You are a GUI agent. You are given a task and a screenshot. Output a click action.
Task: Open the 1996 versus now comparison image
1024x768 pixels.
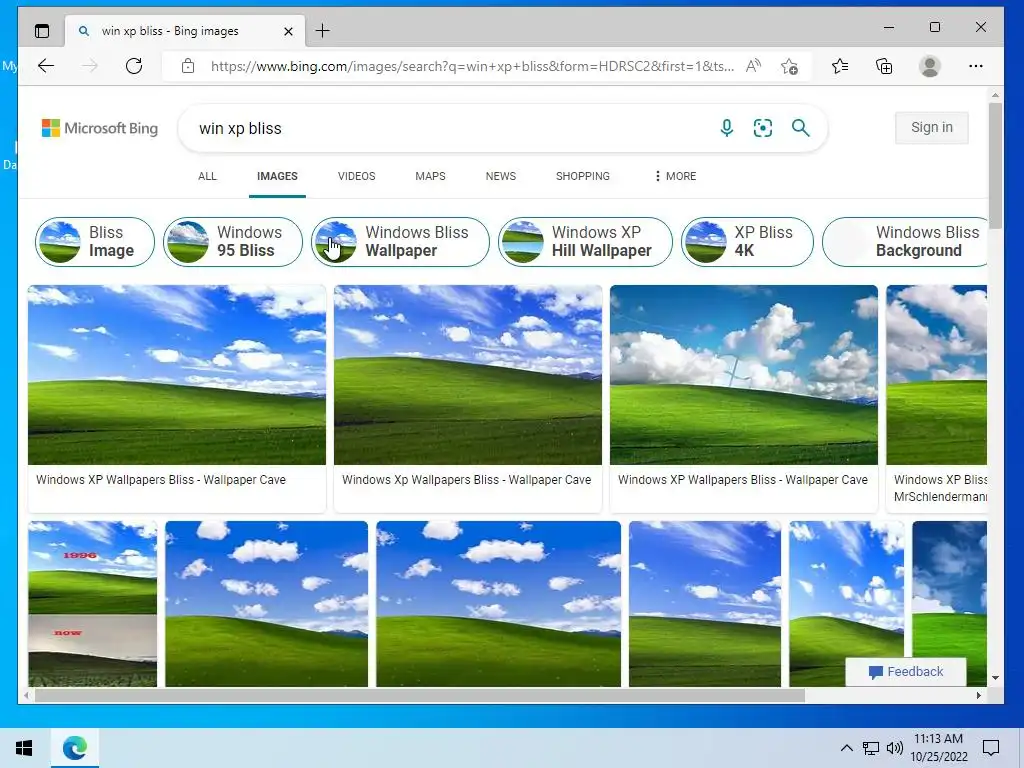93,603
